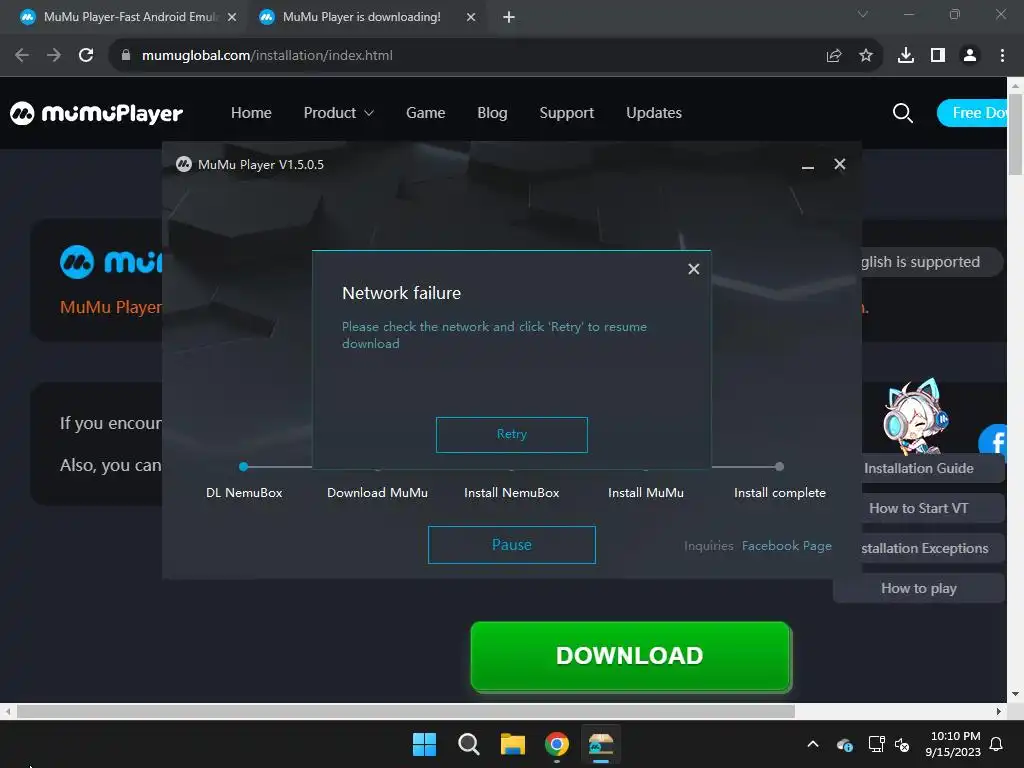Image resolution: width=1024 pixels, height=768 pixels.
Task: Reload the current page
Action: [x=86, y=56]
